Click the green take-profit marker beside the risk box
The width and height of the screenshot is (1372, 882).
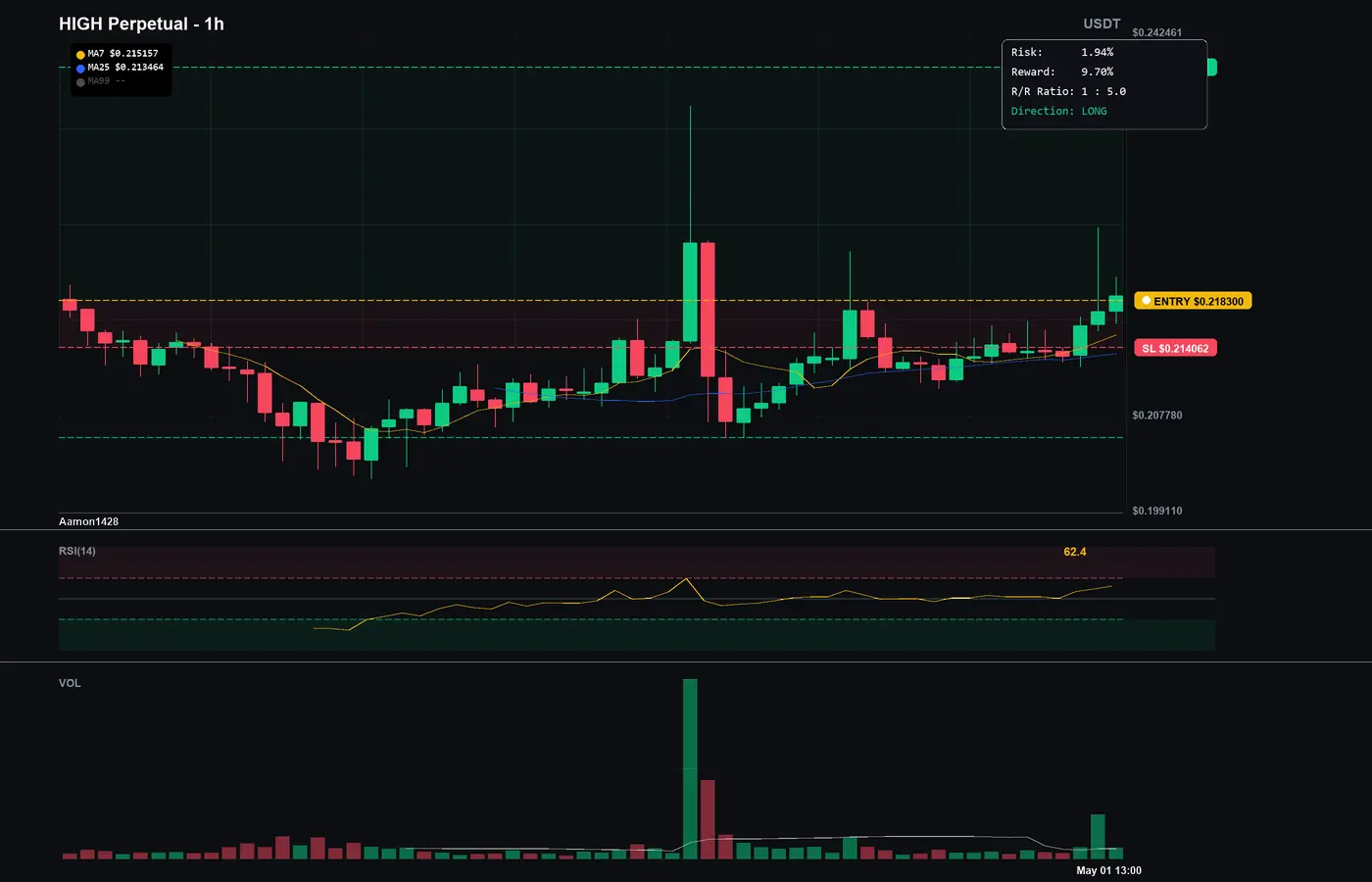coord(1212,67)
